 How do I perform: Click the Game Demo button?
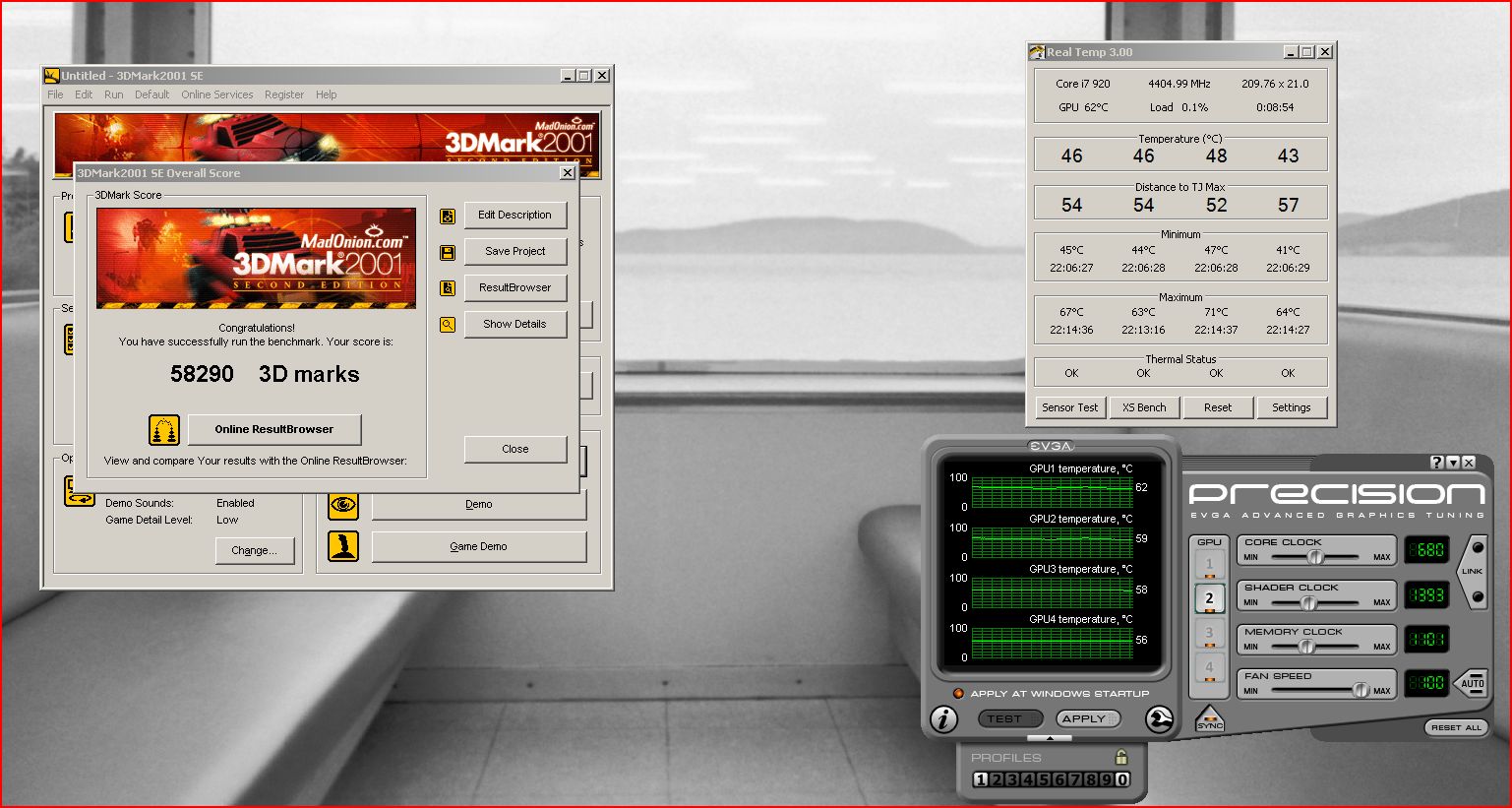(x=479, y=547)
